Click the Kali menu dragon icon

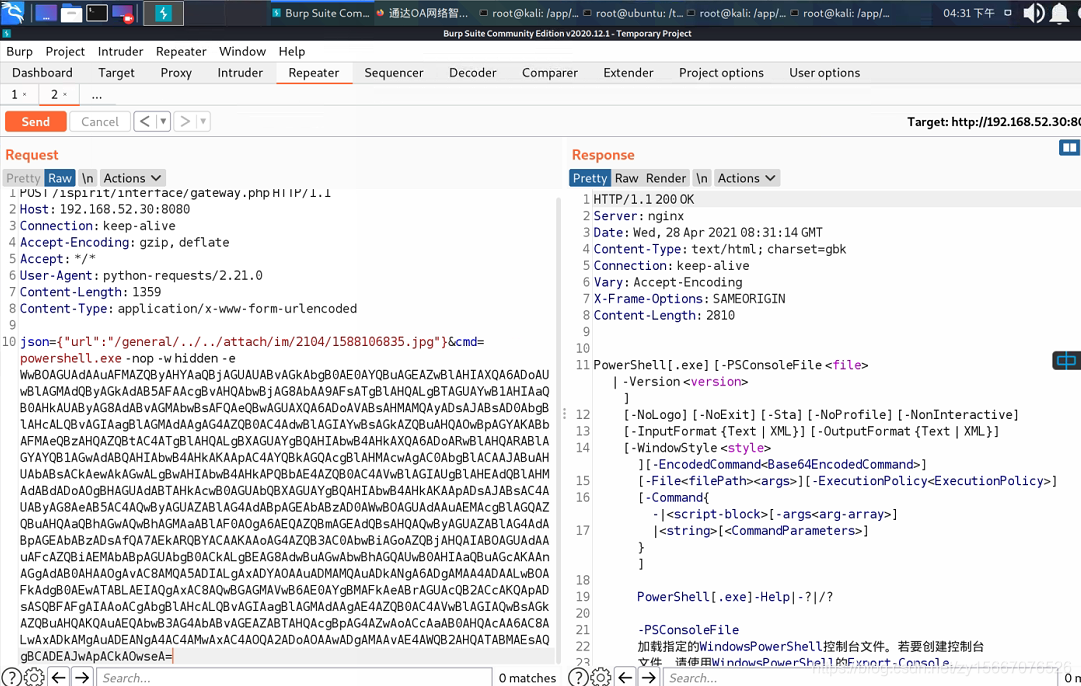coord(13,12)
